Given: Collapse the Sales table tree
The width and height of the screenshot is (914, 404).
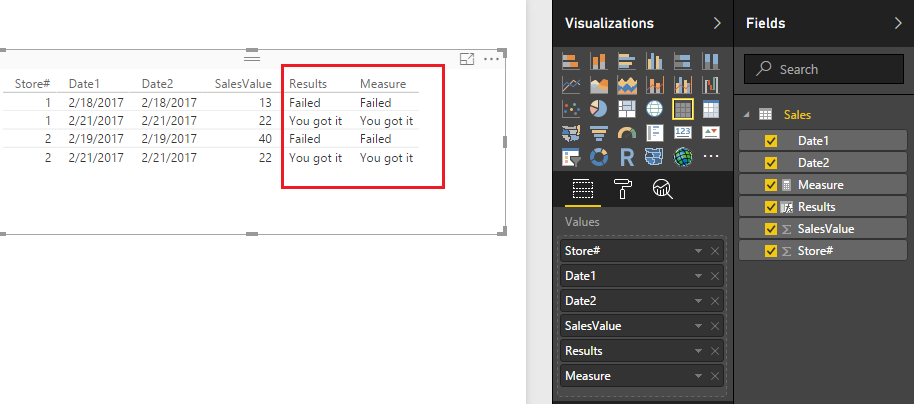Looking at the screenshot, I should point(747,115).
